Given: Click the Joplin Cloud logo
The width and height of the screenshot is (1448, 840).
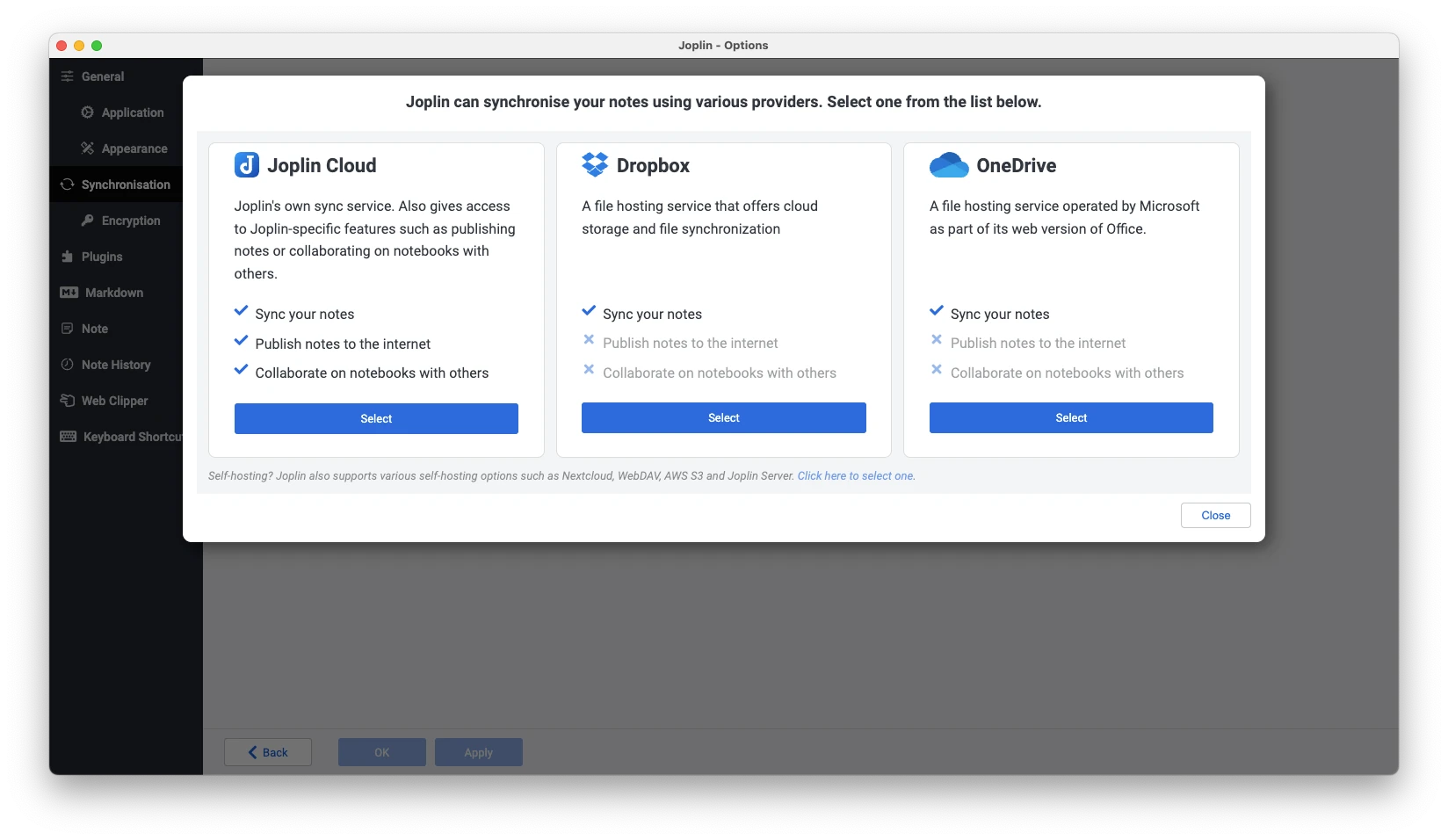Looking at the screenshot, I should pyautogui.click(x=247, y=165).
